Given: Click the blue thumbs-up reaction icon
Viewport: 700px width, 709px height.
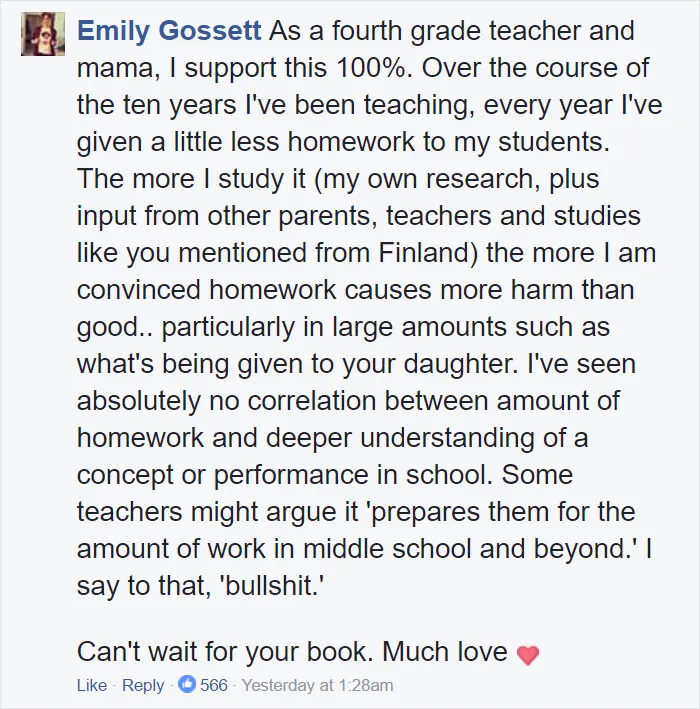Looking at the screenshot, I should click(x=186, y=685).
